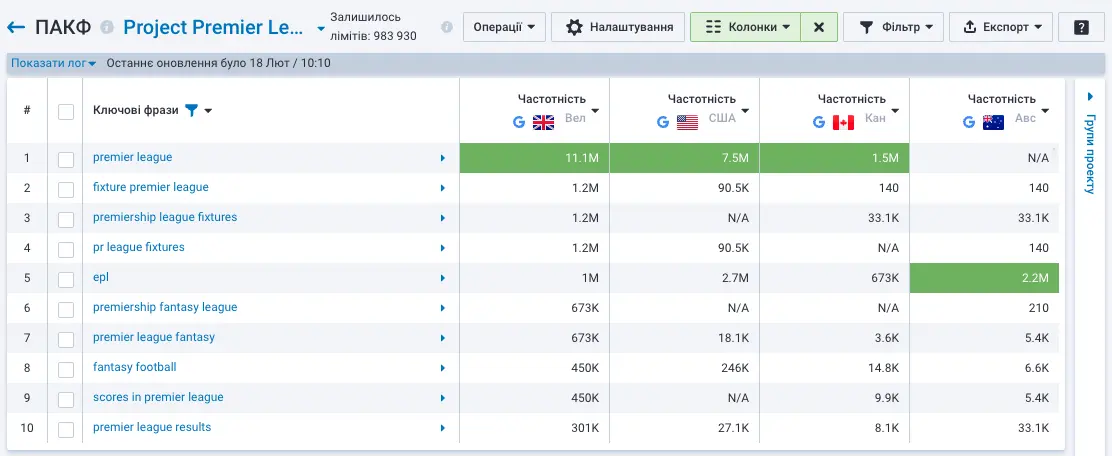This screenshot has height=456, width=1112.
Task: Click the info icon beside ПАКФ title
Action: tap(107, 27)
